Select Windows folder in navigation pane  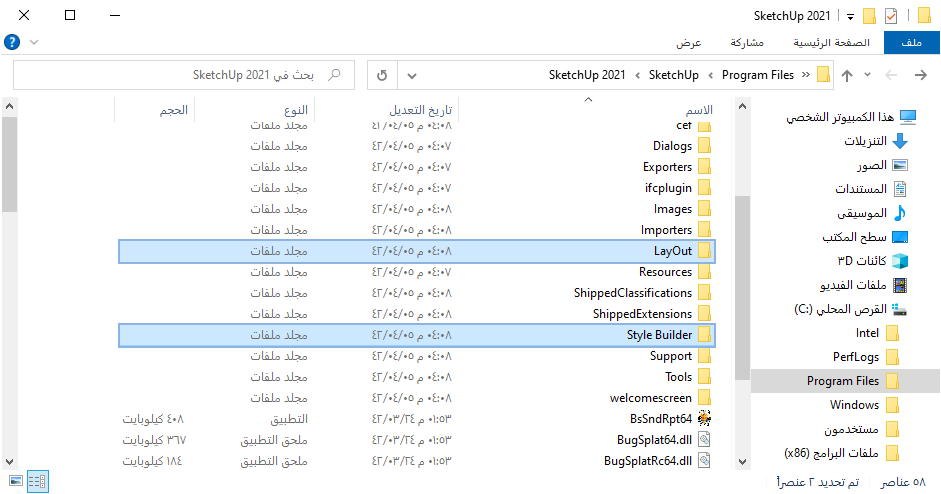click(864, 405)
